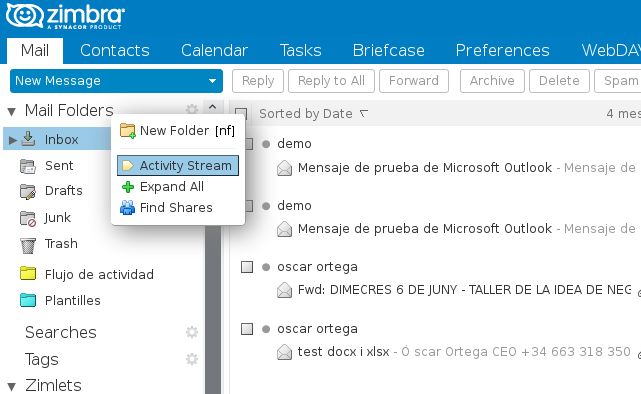
Task: Toggle the Sorted by Date sort arrow
Action: [x=363, y=113]
